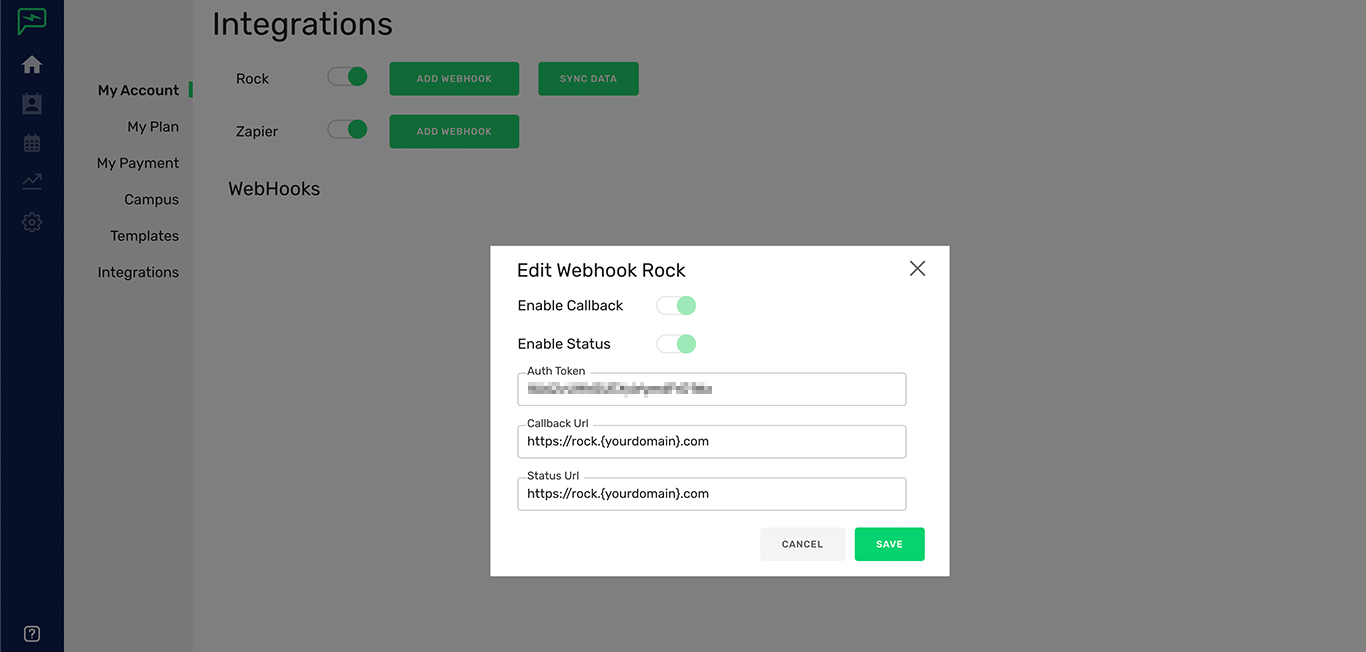Open Settings using the gear icon

pyautogui.click(x=31, y=222)
